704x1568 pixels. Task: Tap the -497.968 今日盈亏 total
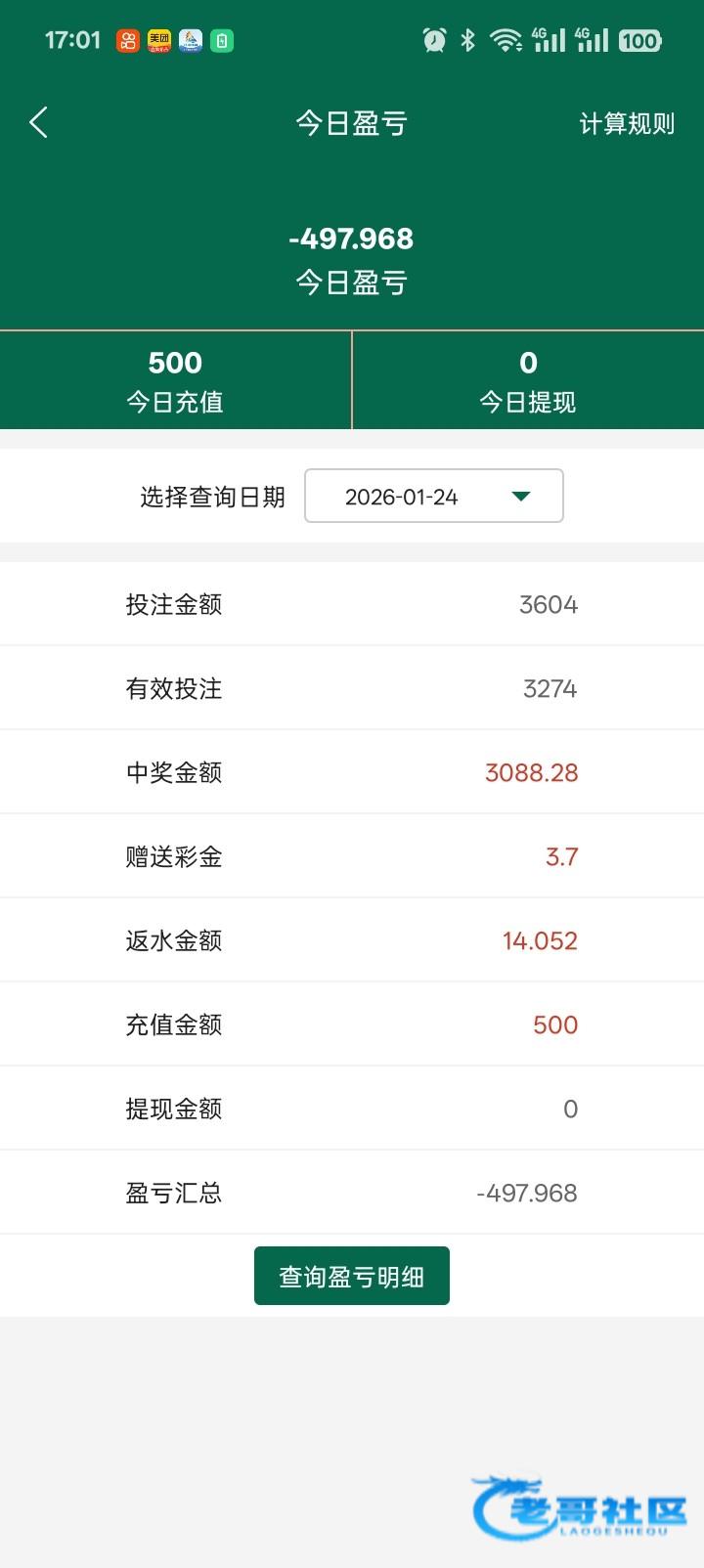pos(351,240)
